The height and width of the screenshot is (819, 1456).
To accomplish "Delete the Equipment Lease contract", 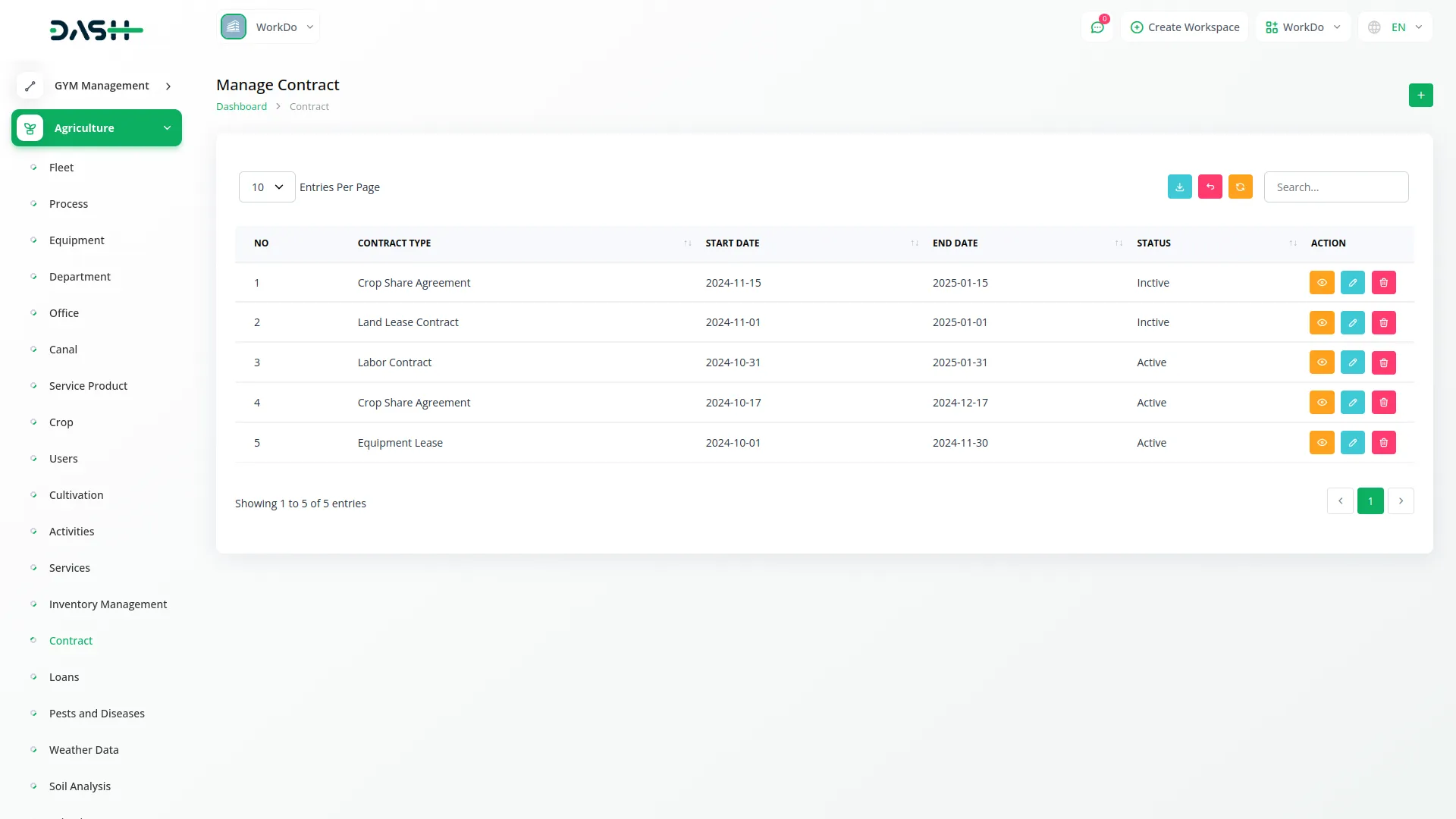I will click(x=1383, y=443).
